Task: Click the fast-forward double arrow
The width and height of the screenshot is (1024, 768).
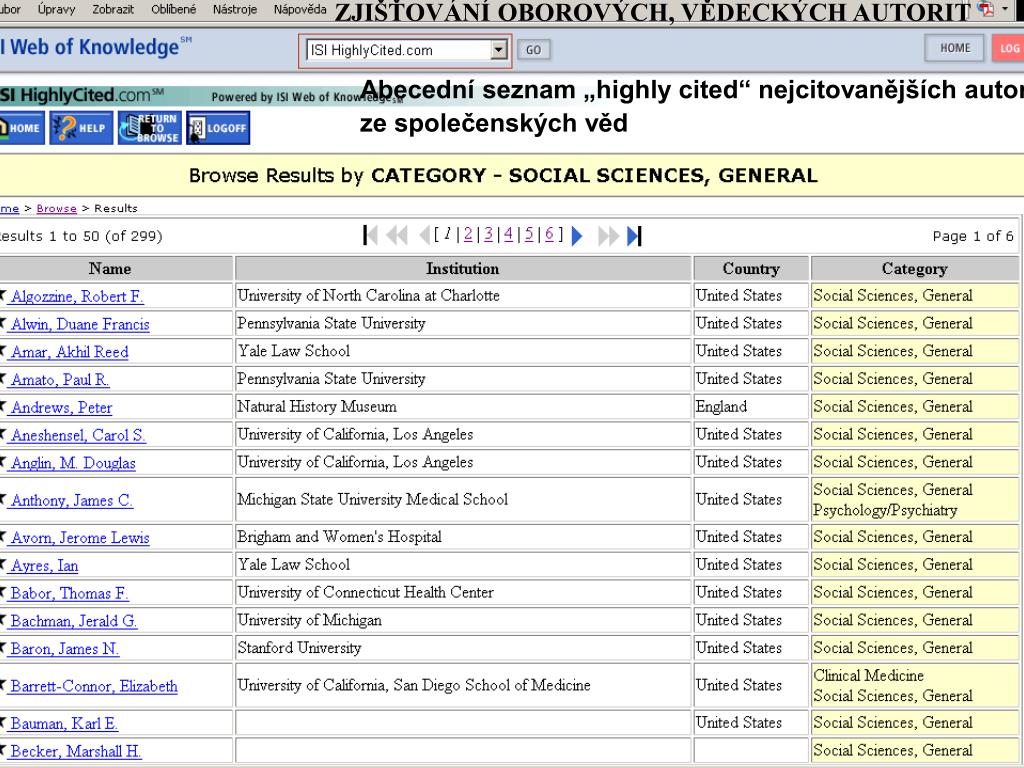Action: [609, 236]
